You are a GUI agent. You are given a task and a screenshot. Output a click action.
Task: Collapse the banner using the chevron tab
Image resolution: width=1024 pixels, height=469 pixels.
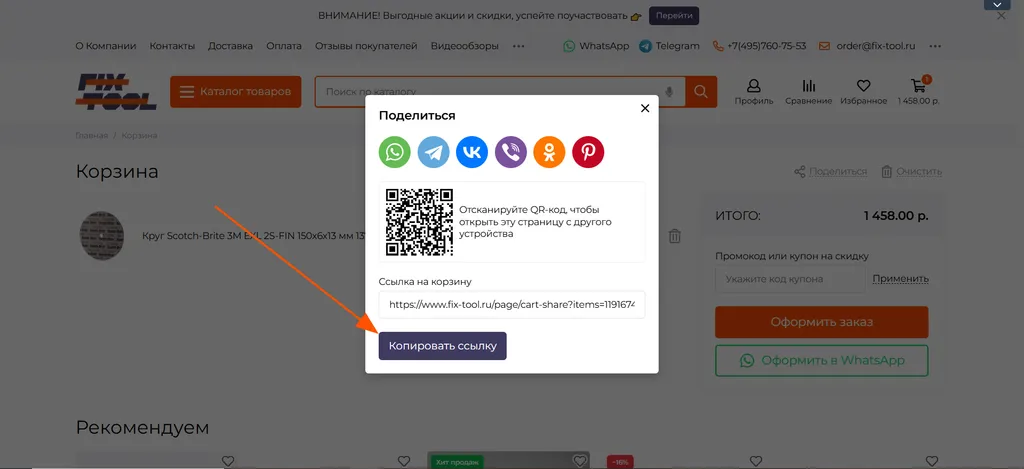[997, 5]
